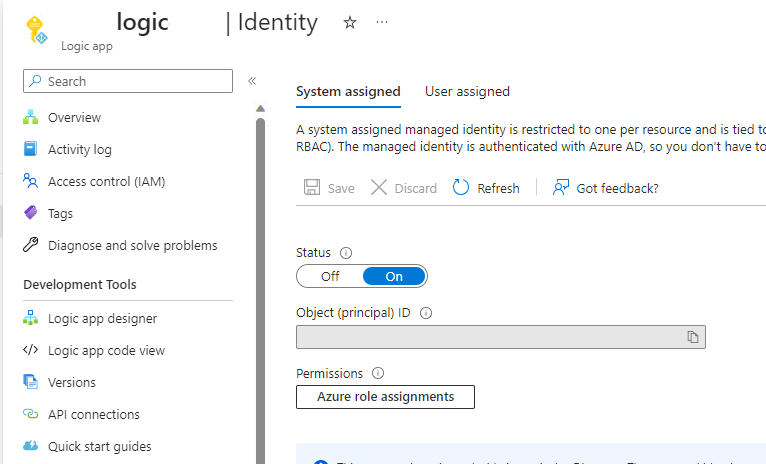Click the Refresh toolbar icon
The width and height of the screenshot is (766, 464).
[x=461, y=188]
